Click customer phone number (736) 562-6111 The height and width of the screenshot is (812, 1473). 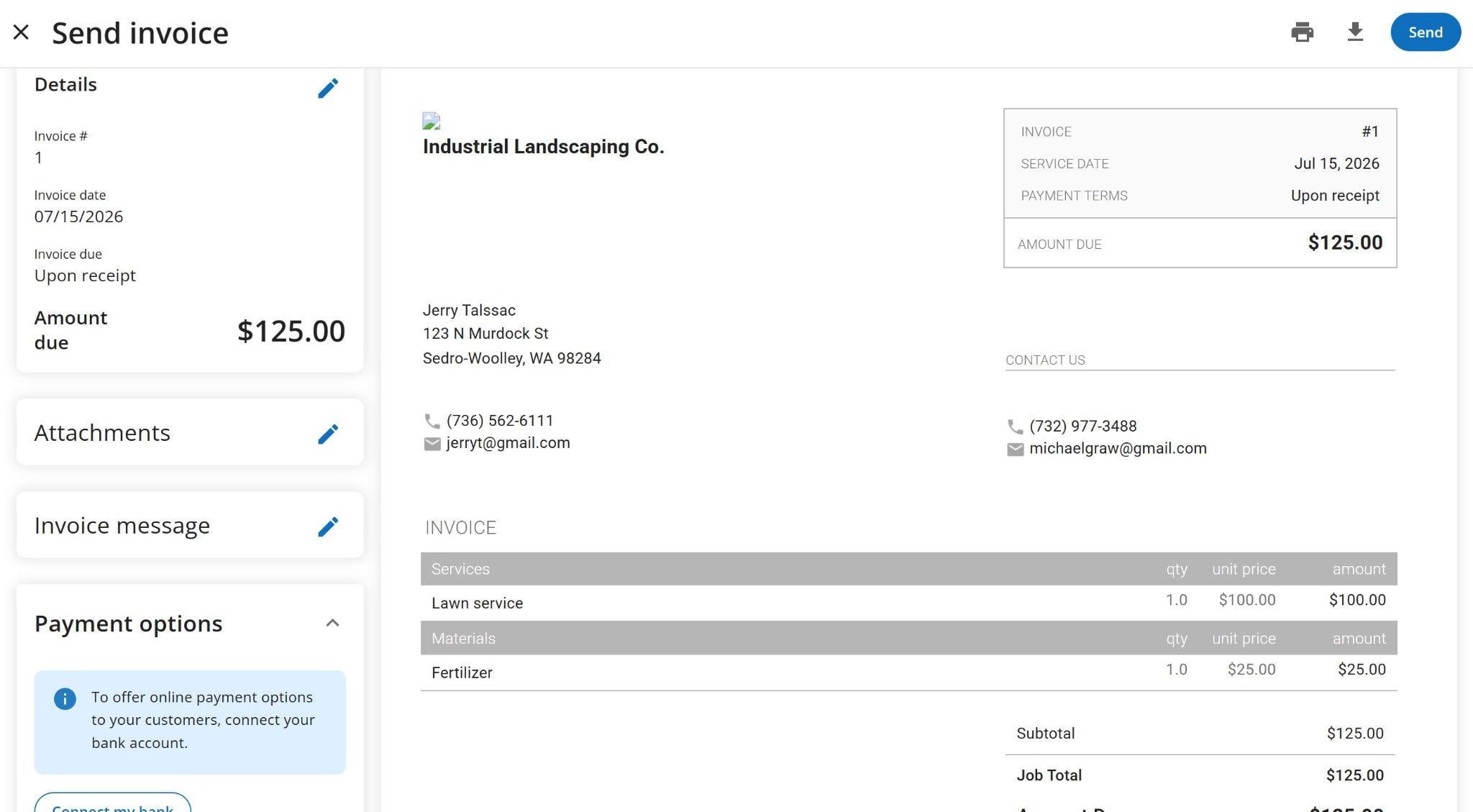500,421
